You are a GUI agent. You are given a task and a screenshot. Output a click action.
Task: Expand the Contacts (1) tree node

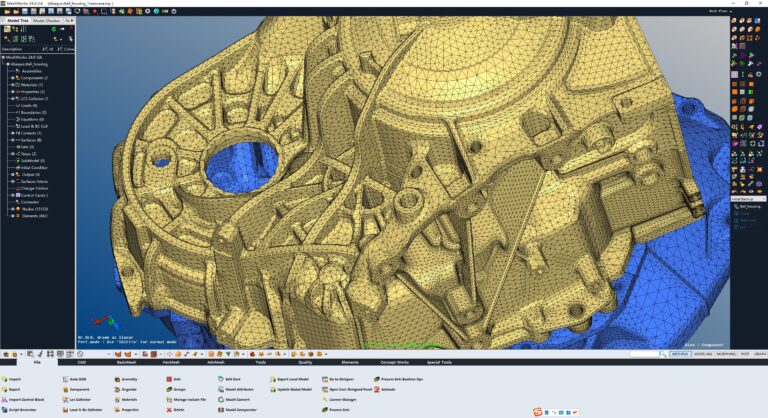(x=13, y=133)
